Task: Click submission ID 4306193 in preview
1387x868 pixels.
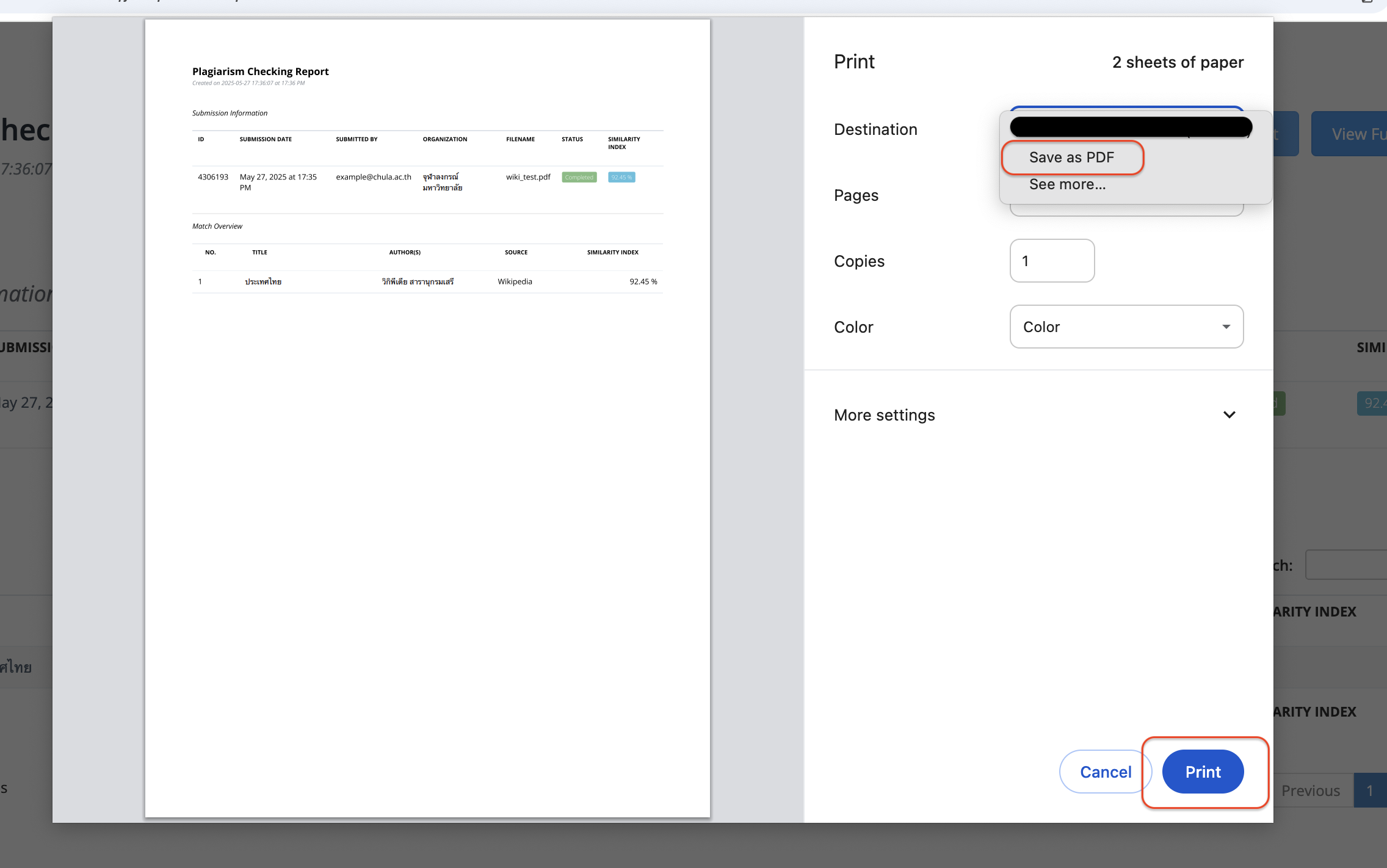Action: click(x=213, y=177)
